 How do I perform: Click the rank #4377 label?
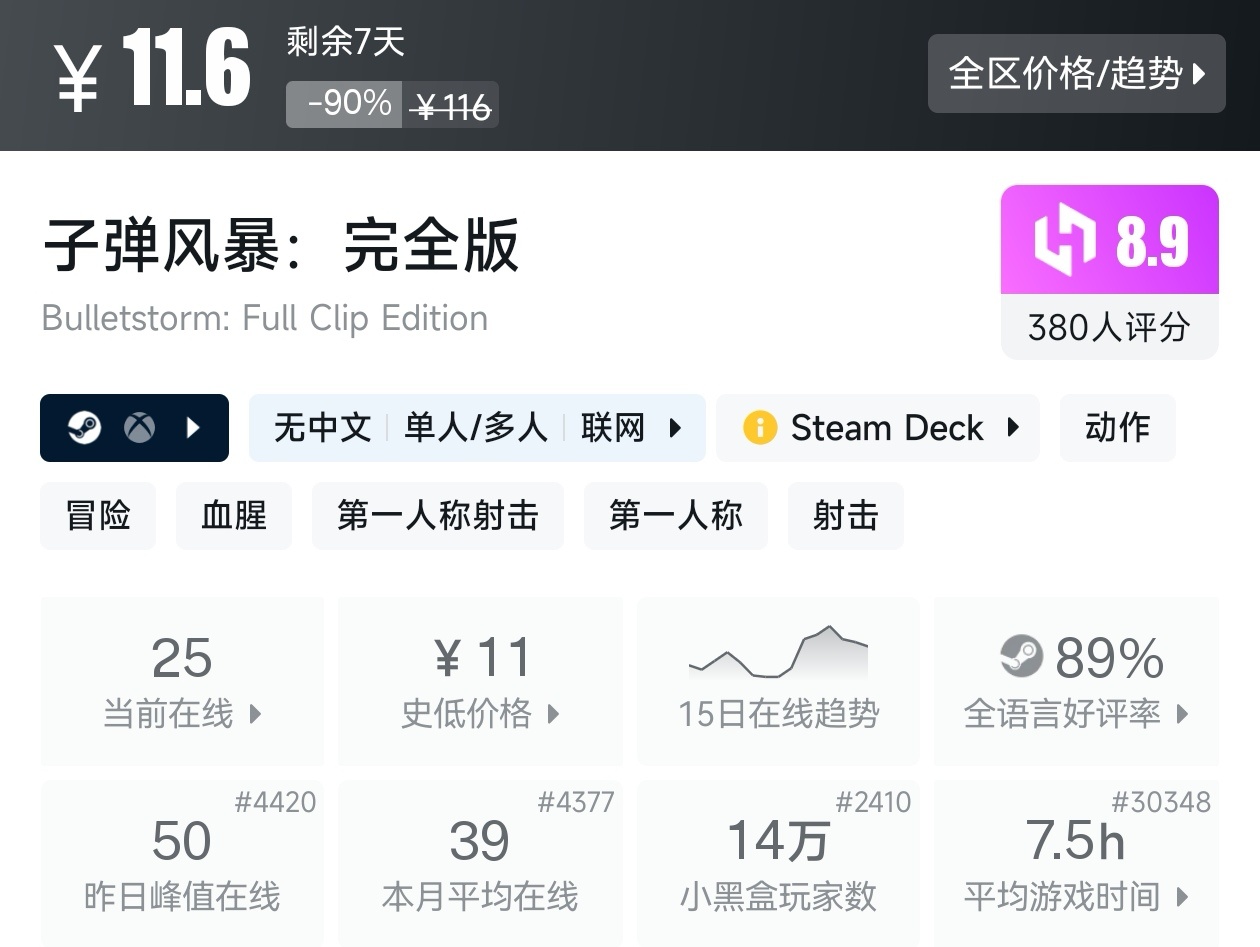(x=576, y=802)
